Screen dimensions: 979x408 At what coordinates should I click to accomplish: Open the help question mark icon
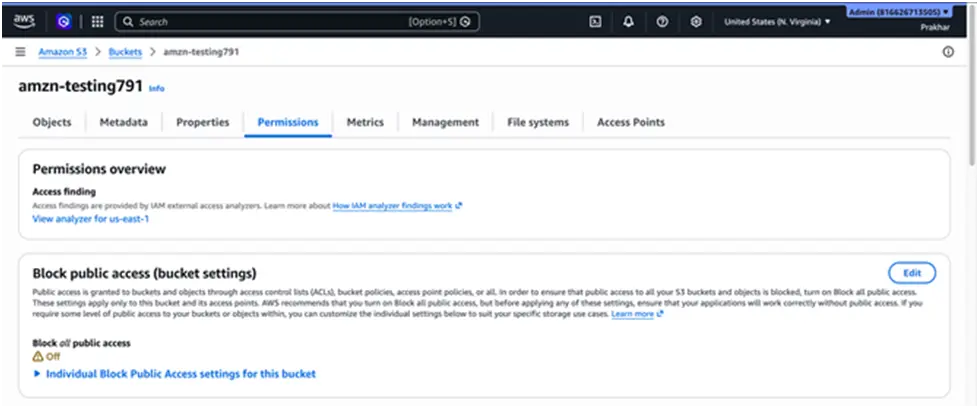[662, 22]
